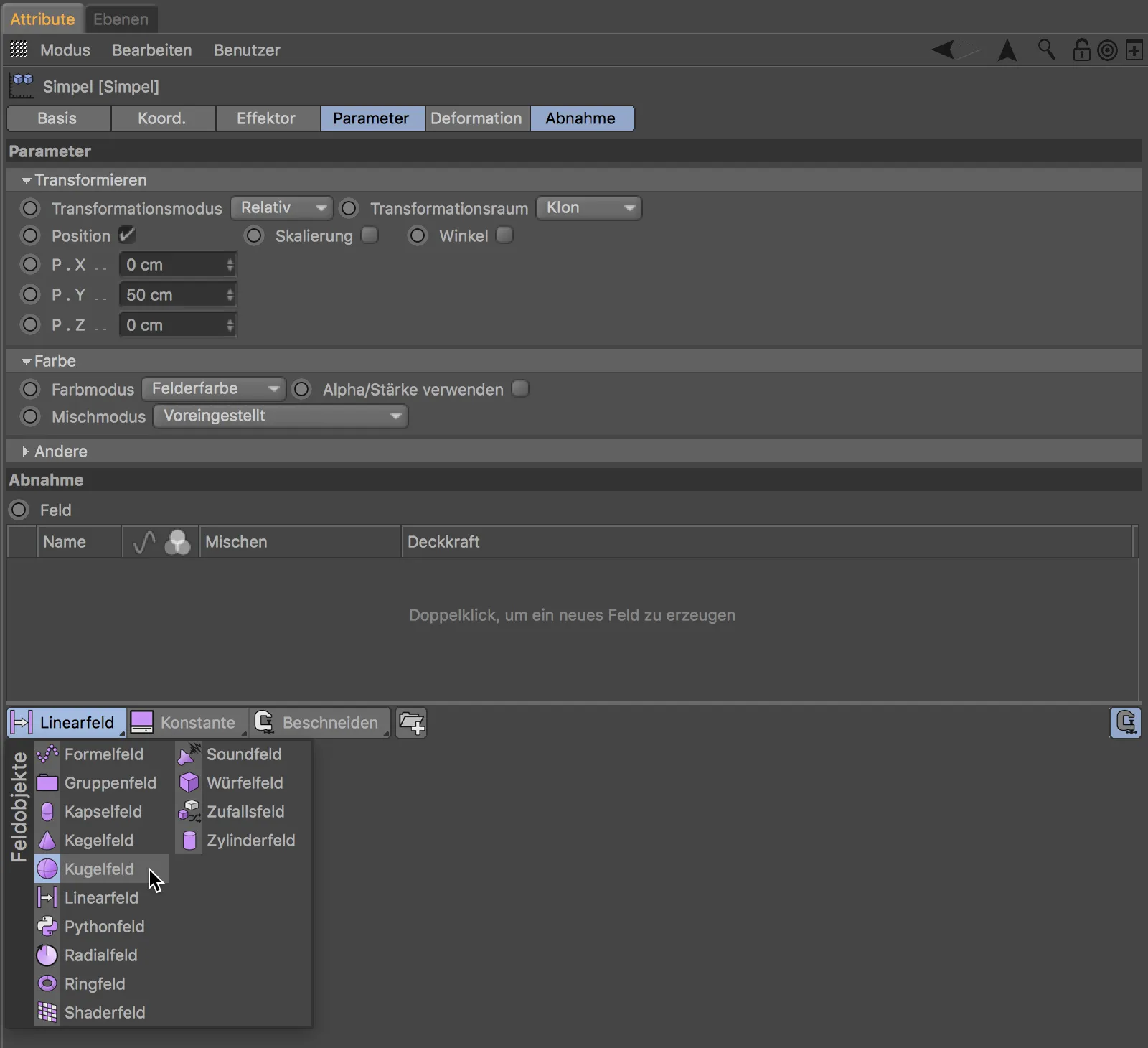Expand the Andere section
The width and height of the screenshot is (1148, 1048).
(x=27, y=452)
